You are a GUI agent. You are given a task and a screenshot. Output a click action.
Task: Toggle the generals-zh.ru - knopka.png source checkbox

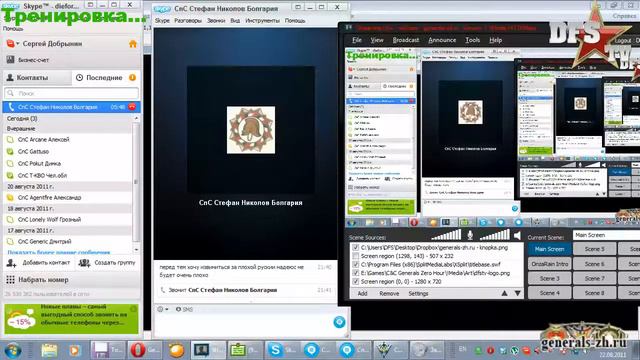356,247
